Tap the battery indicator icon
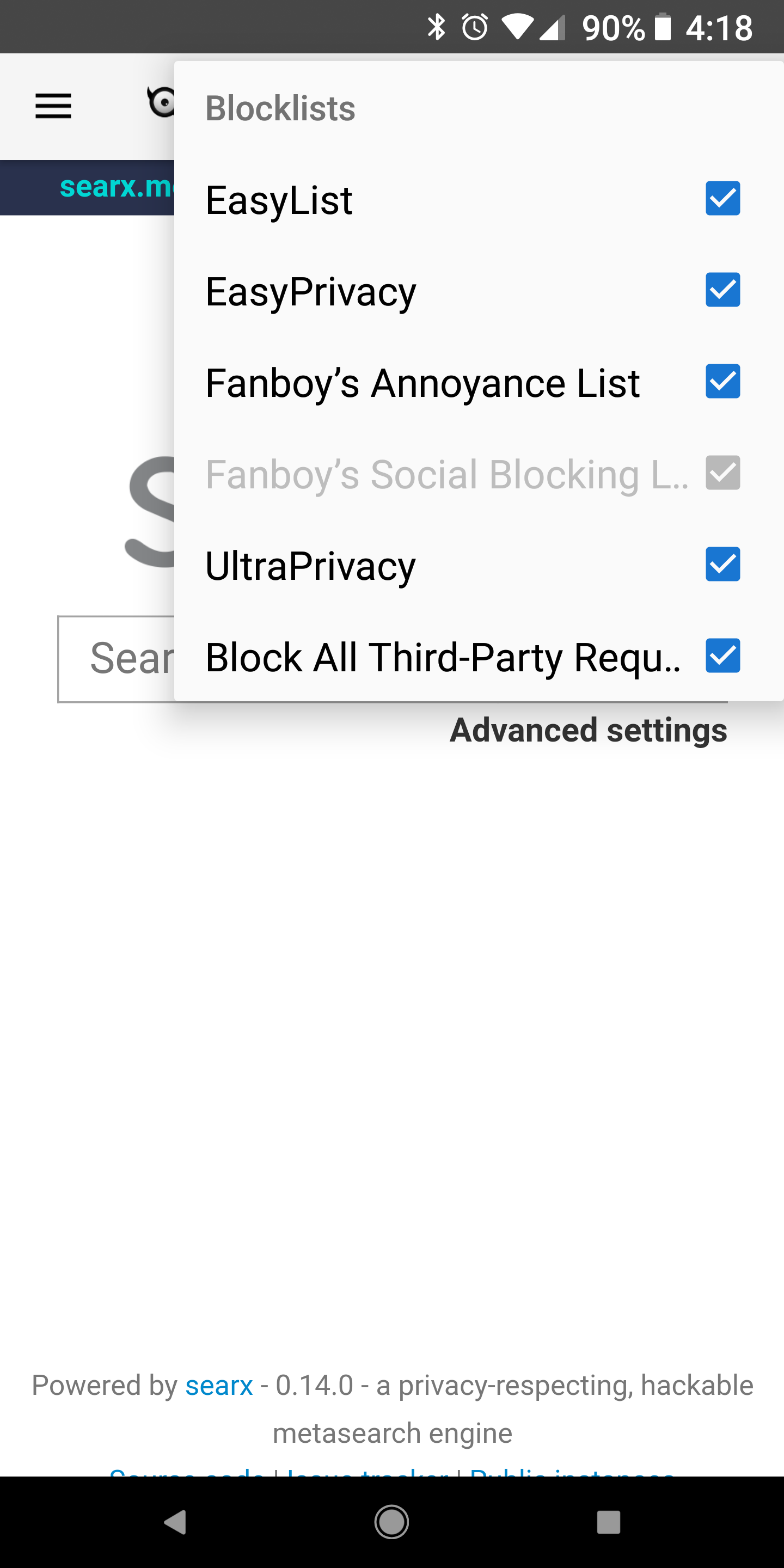784x1568 pixels. tap(662, 27)
